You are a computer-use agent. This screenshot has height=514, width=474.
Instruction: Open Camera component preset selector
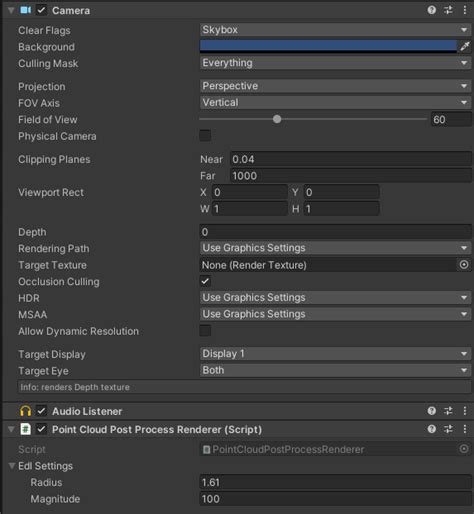[x=448, y=10]
